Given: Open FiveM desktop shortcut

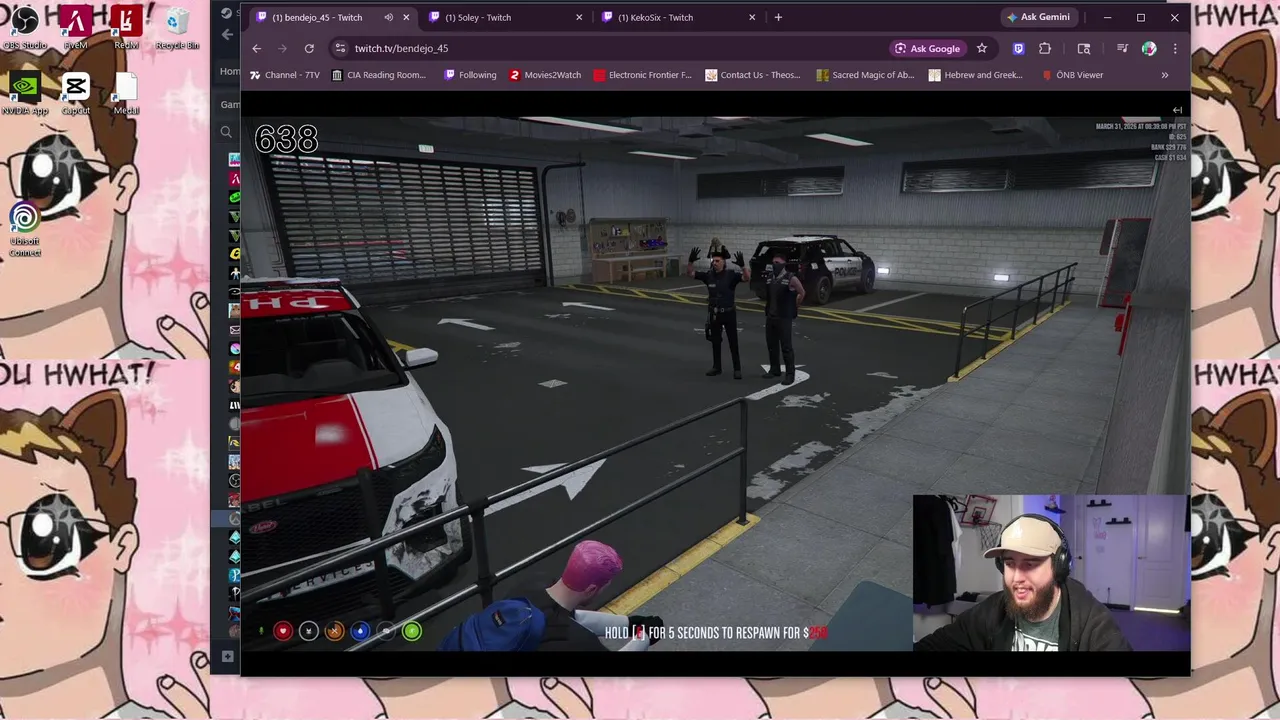Looking at the screenshot, I should coord(75,27).
